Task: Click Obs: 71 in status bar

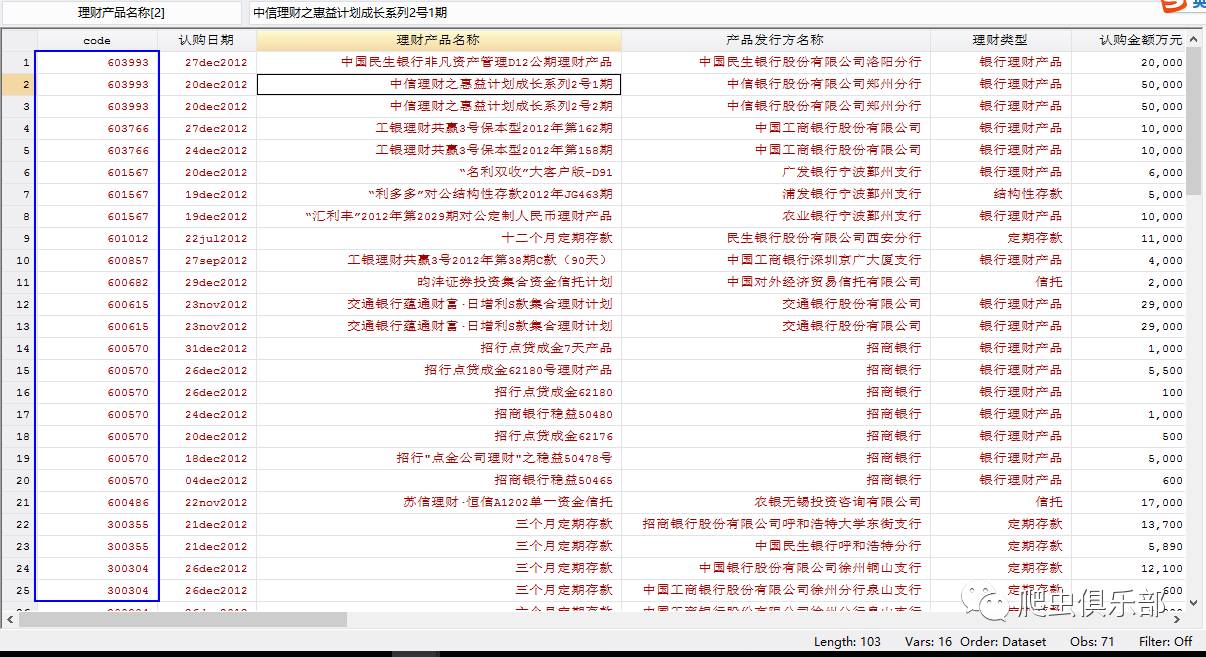Action: [x=1092, y=642]
